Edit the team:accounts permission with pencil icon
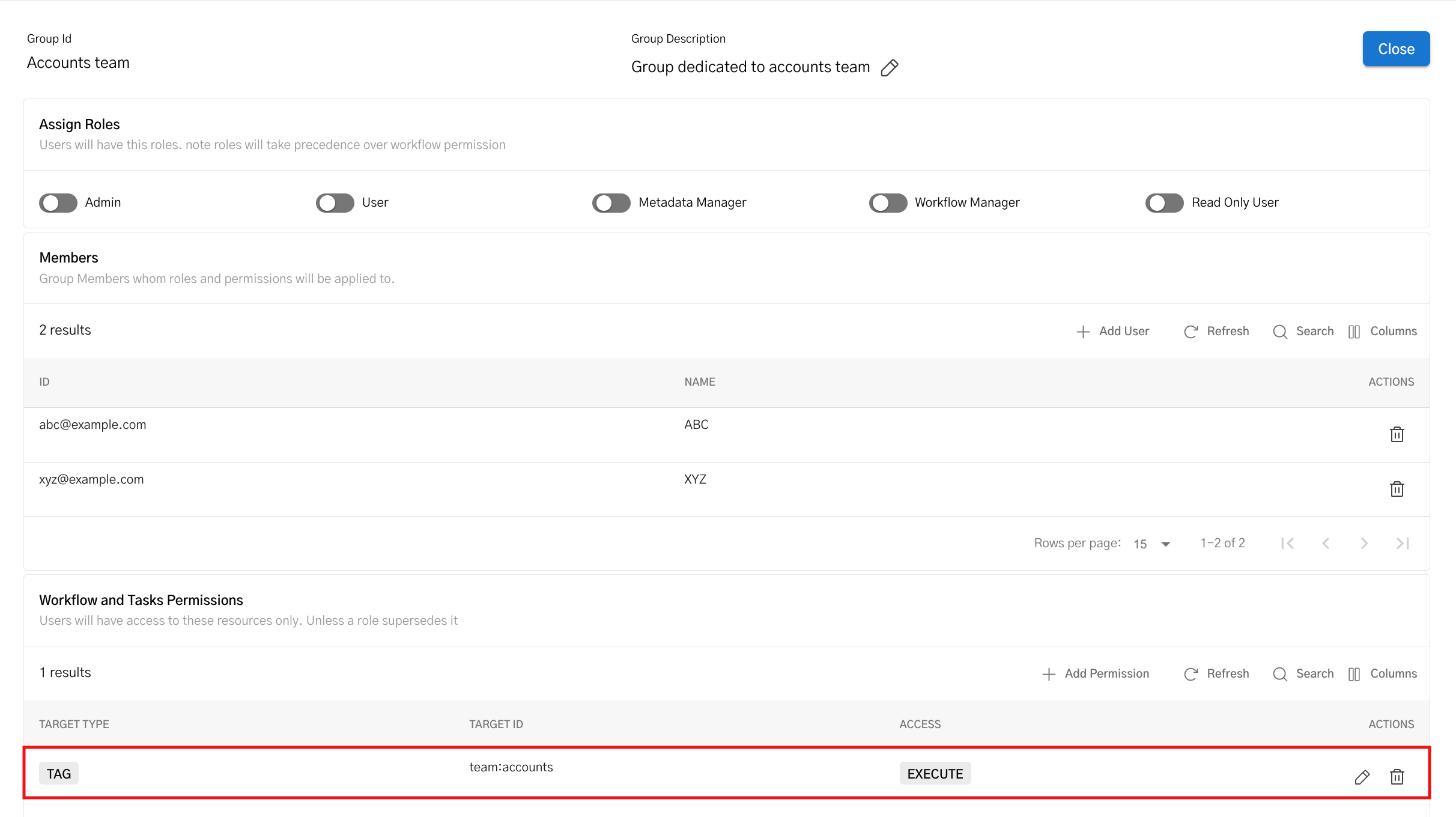Image resolution: width=1456 pixels, height=817 pixels. (x=1361, y=777)
